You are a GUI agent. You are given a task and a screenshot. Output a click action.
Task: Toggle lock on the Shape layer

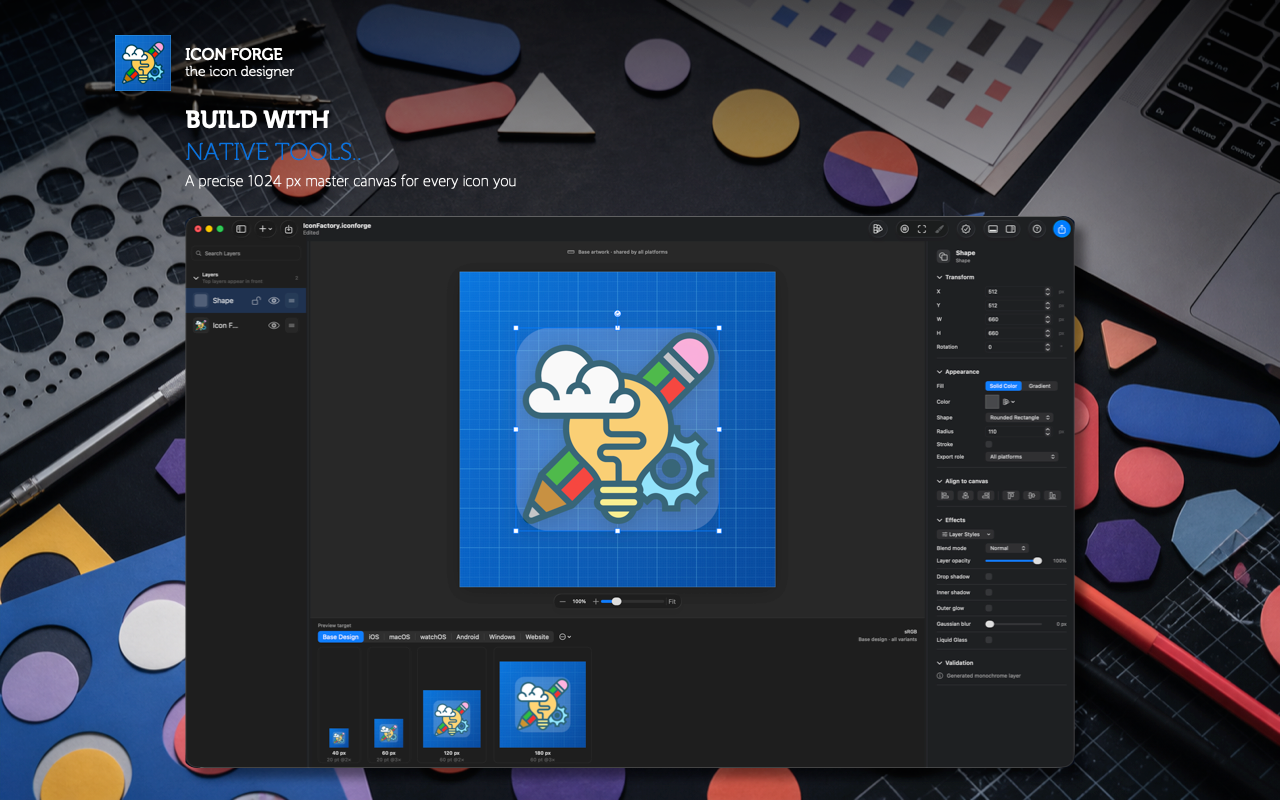pyautogui.click(x=256, y=300)
